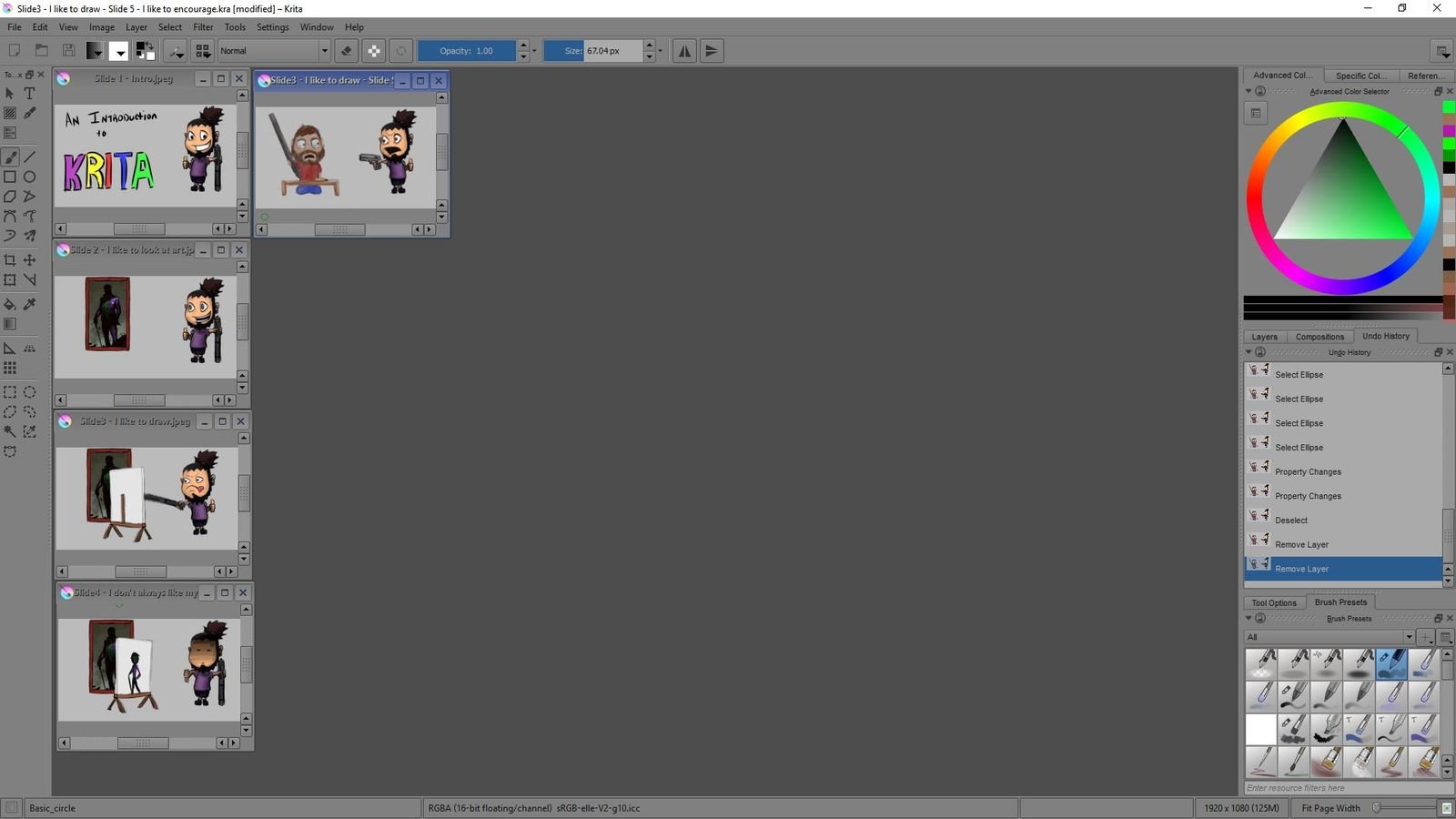Toggle Preserve Alpha in the toolbar
The height and width of the screenshot is (819, 1456).
coord(373,51)
